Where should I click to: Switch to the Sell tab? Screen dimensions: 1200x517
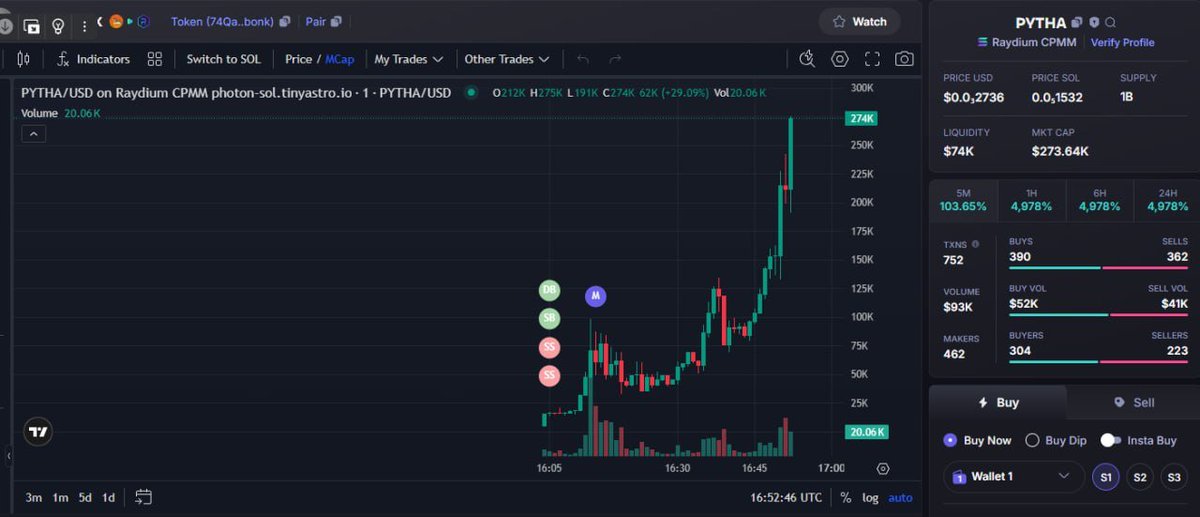click(x=1133, y=402)
